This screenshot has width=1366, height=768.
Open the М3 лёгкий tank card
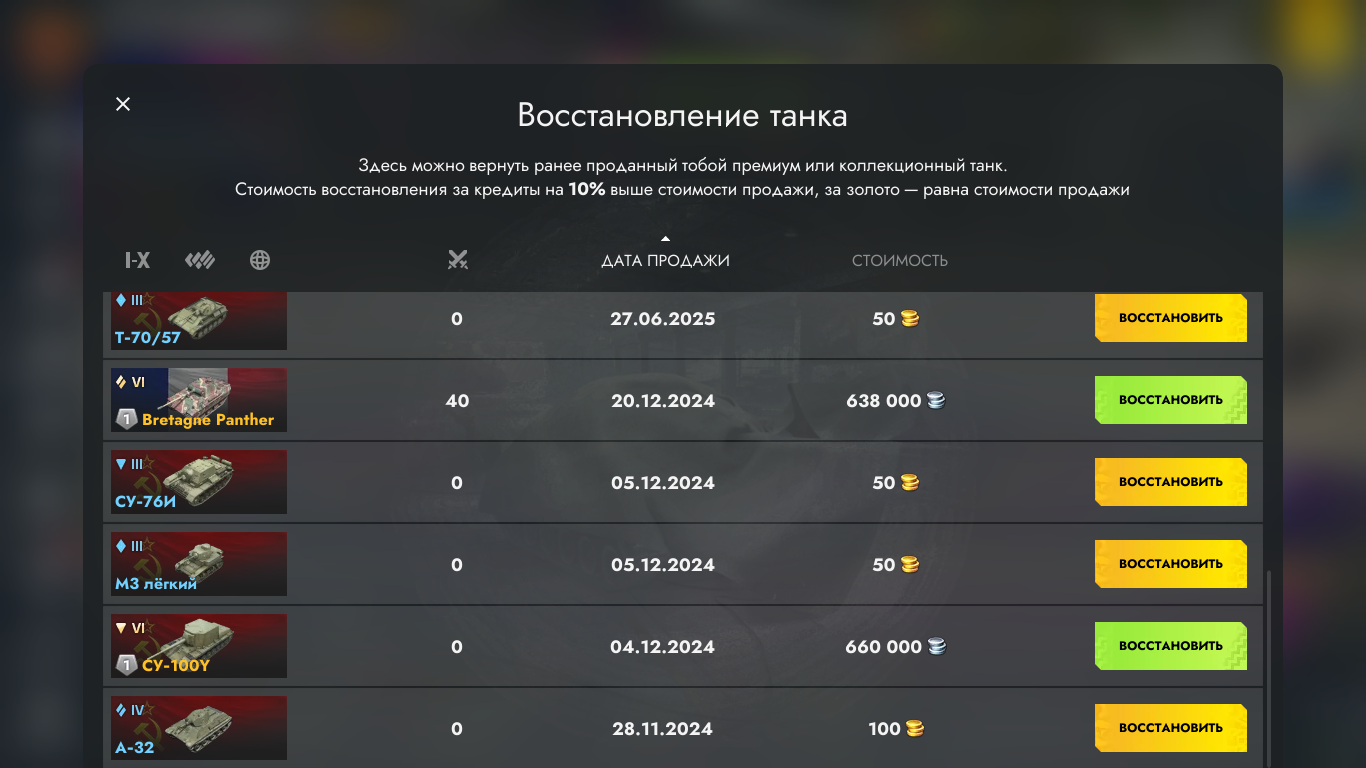[x=199, y=564]
